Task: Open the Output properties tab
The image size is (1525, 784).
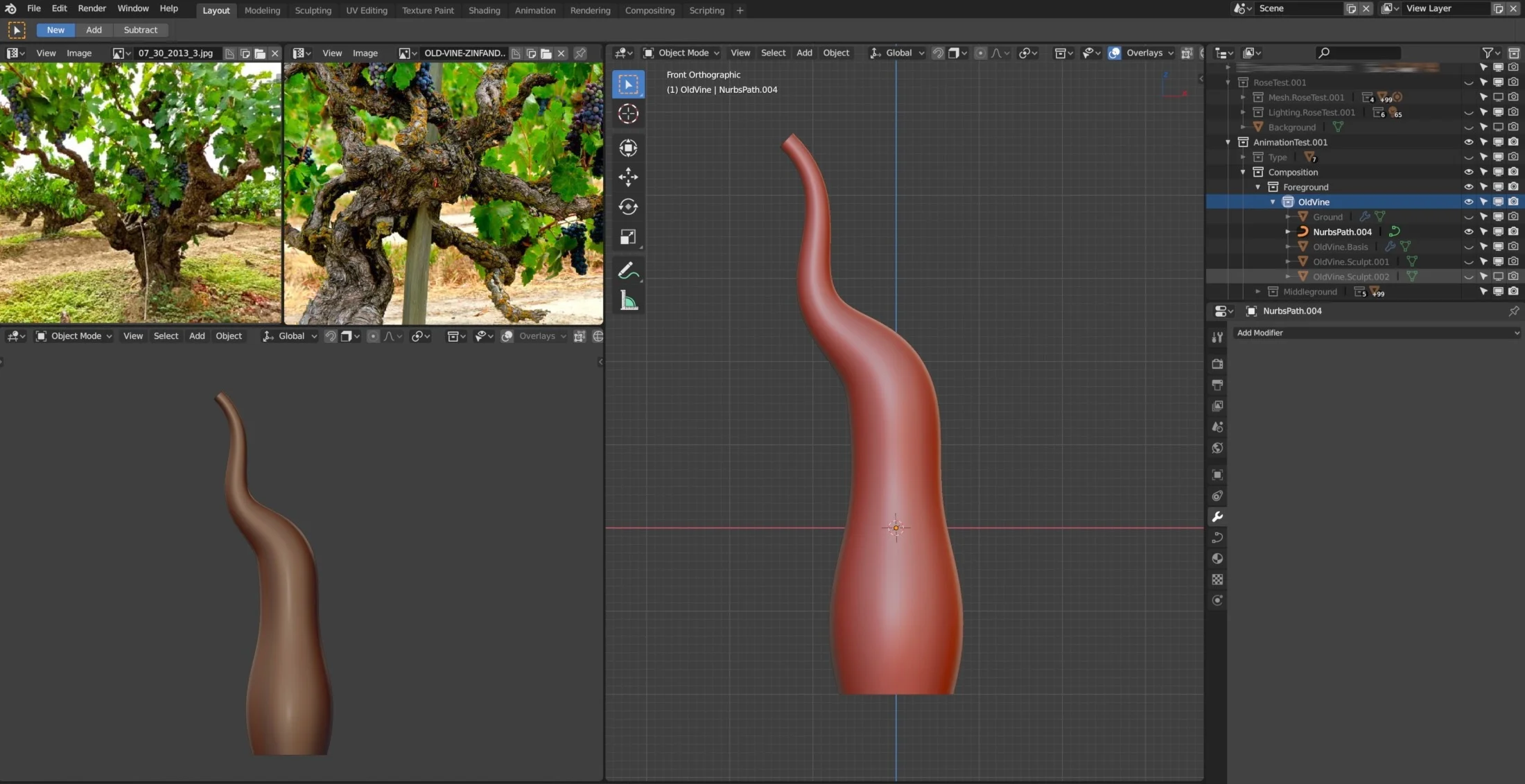Action: (1217, 385)
